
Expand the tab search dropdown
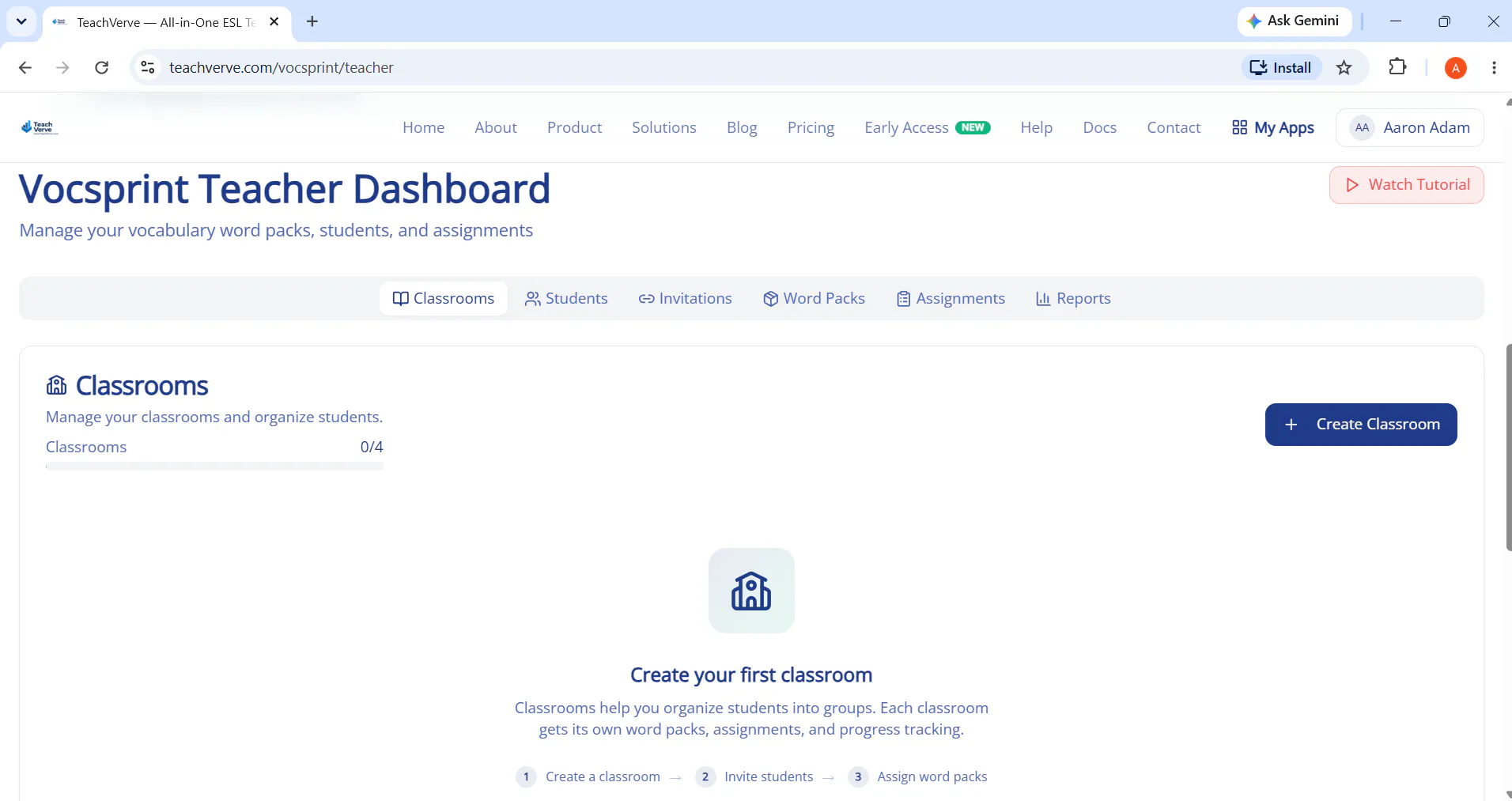(x=21, y=21)
